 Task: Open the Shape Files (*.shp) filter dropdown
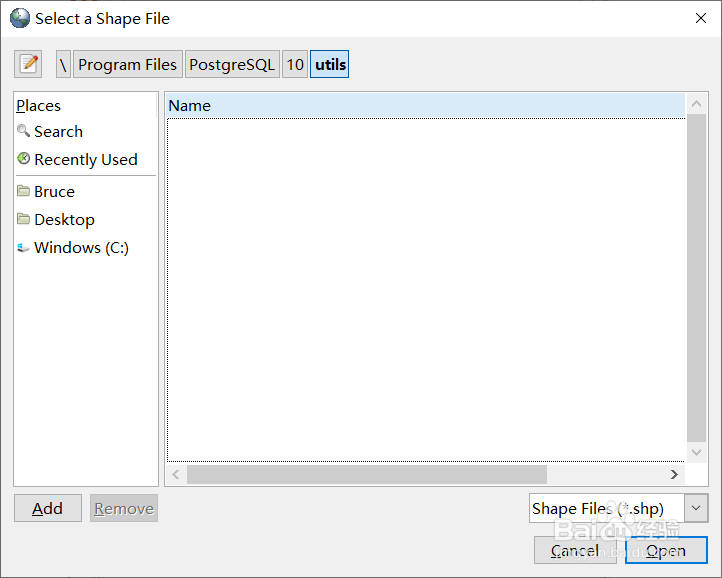[697, 508]
